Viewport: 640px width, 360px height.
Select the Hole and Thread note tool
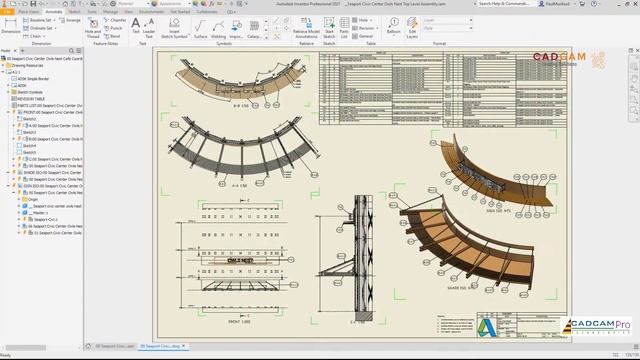[93, 28]
